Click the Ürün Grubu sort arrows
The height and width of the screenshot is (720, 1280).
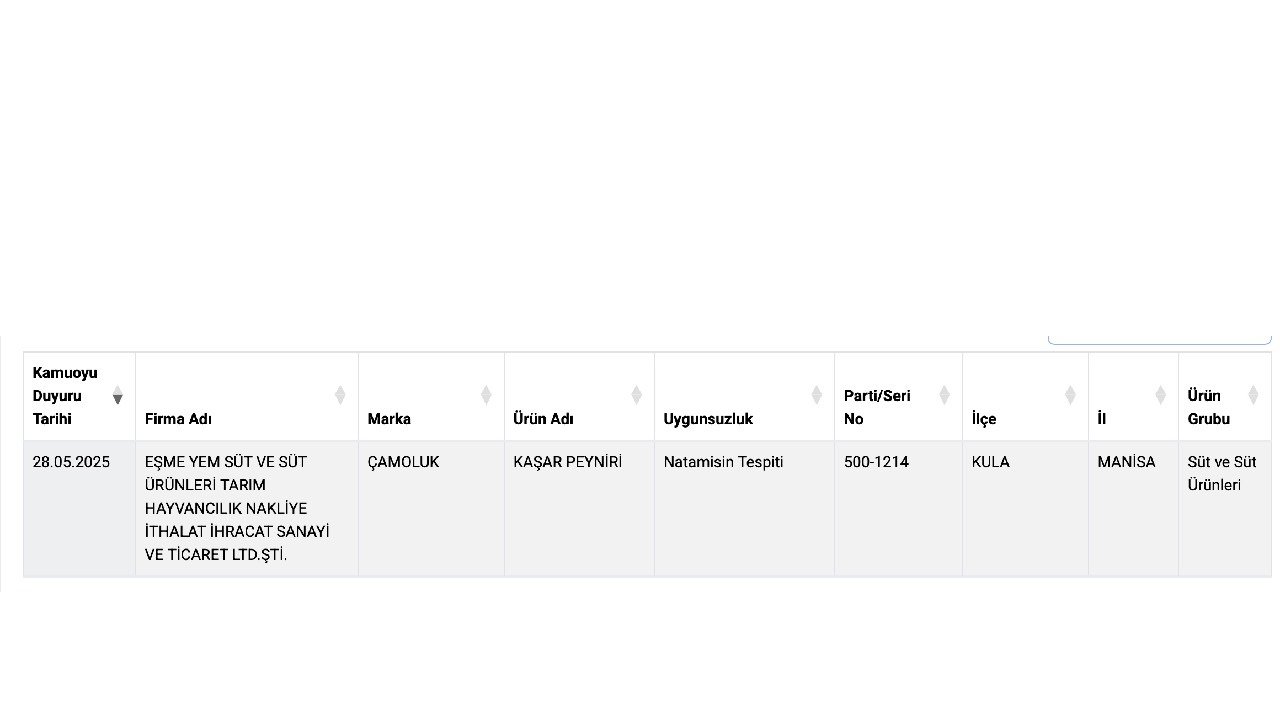(x=1253, y=395)
